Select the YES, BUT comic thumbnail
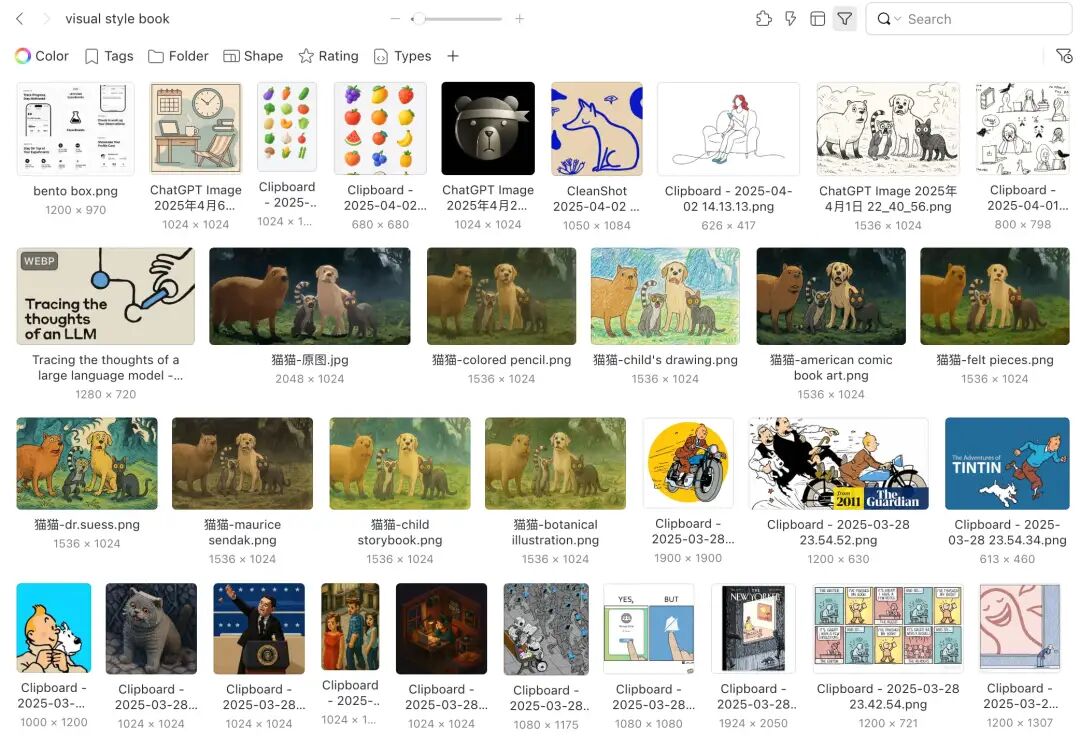The image size is (1080, 750). pyautogui.click(x=649, y=628)
